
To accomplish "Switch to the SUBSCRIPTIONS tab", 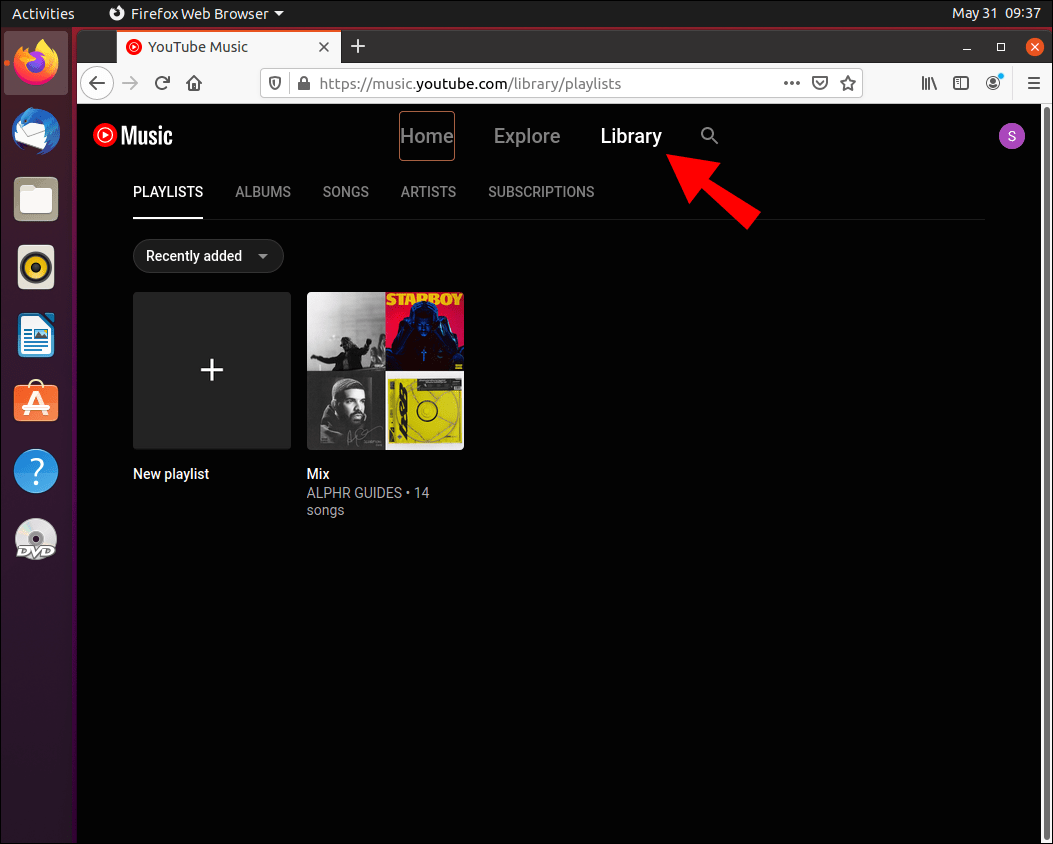I will tap(540, 192).
